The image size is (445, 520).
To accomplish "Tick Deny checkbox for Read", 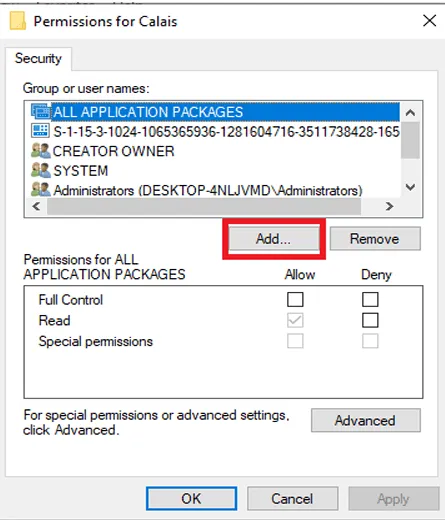I will [370, 320].
